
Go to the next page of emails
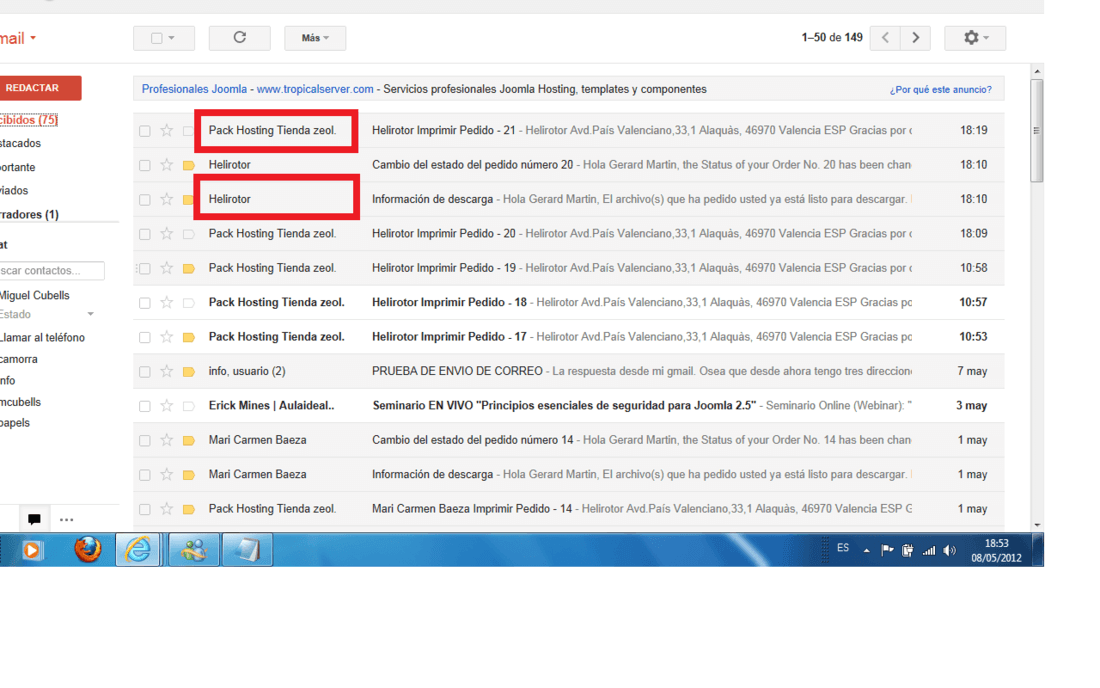pyautogui.click(x=915, y=38)
